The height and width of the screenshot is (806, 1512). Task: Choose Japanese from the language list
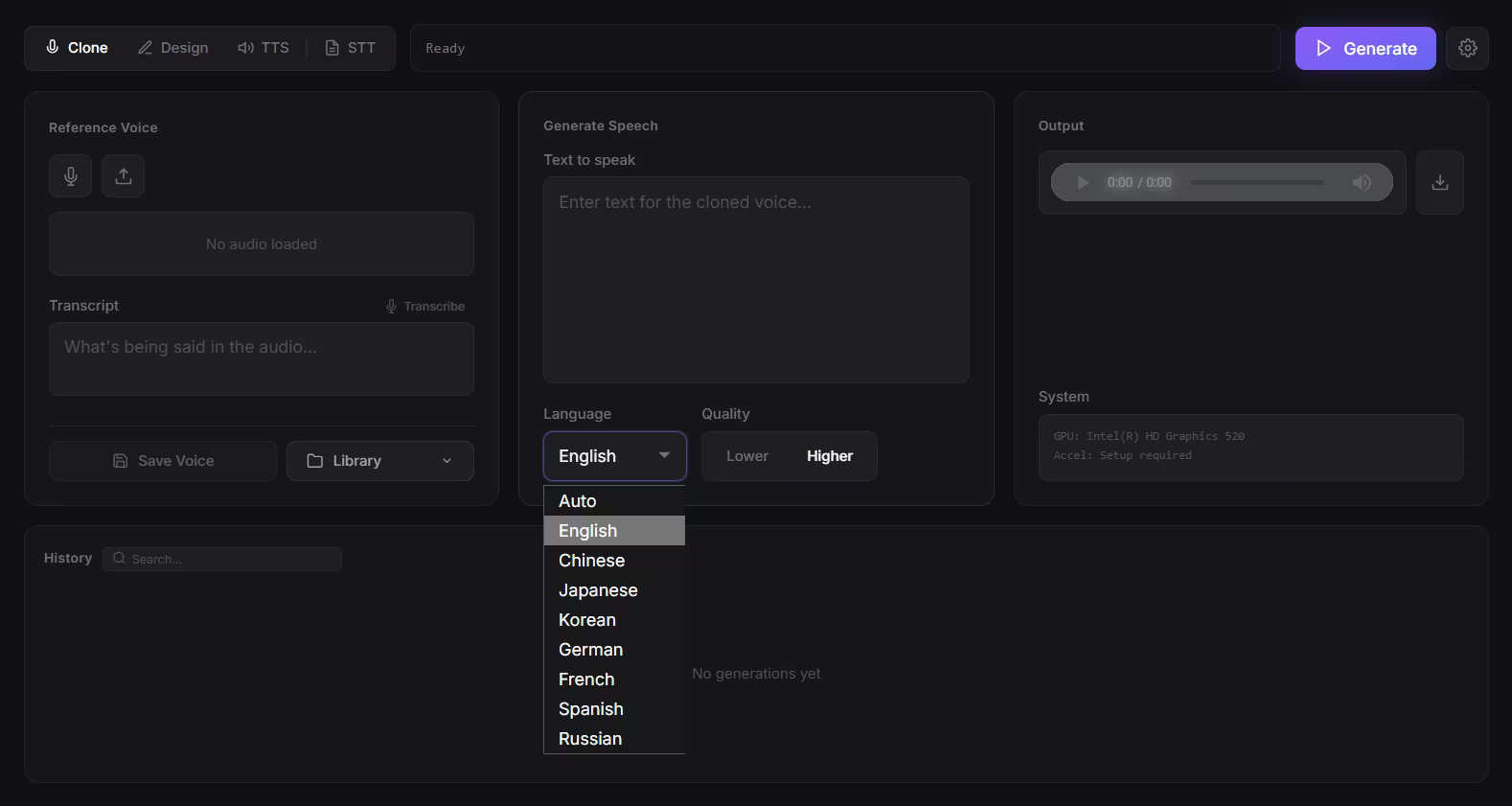pyautogui.click(x=614, y=590)
